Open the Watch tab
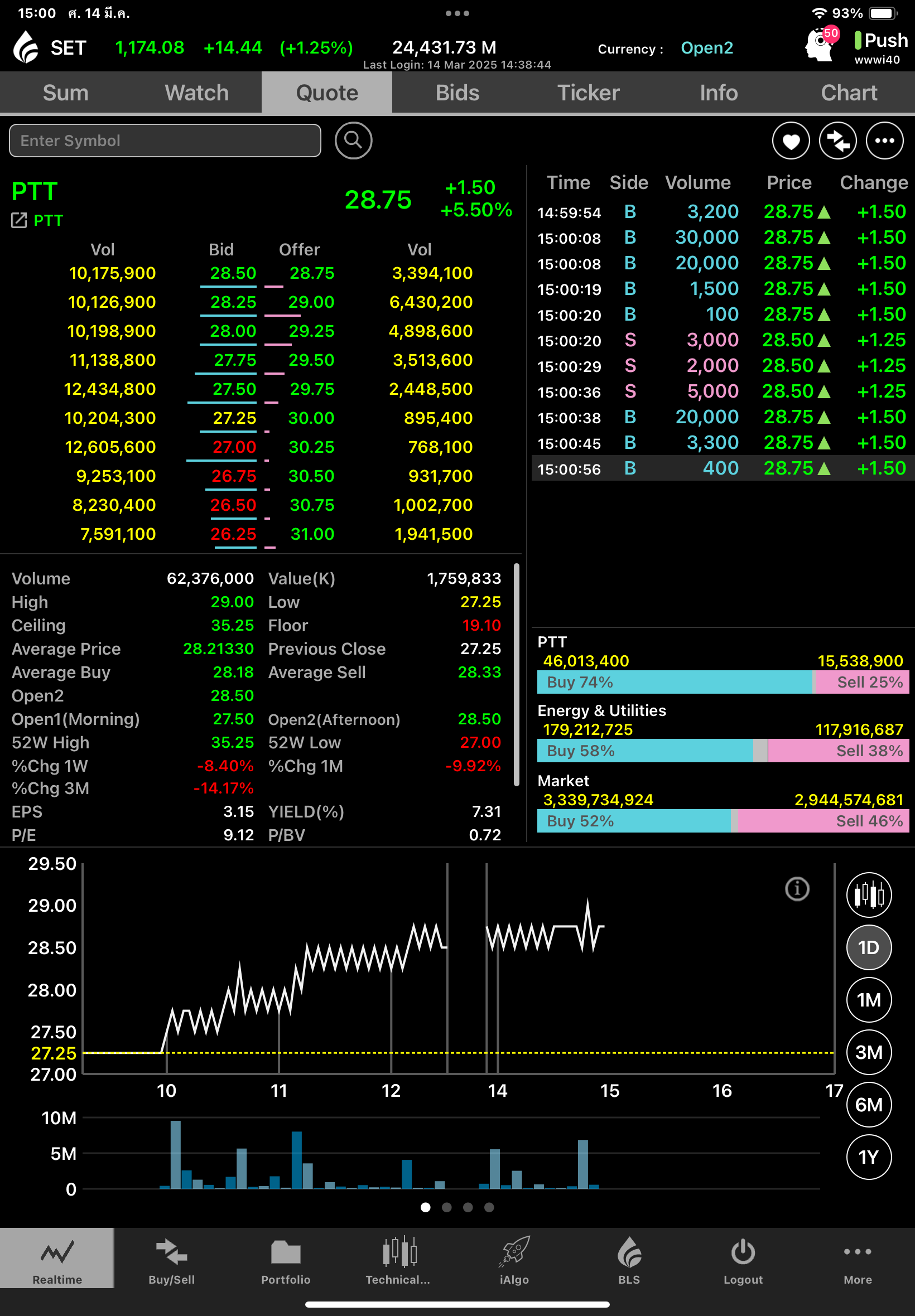Screen dimensions: 915x1316 (196, 93)
